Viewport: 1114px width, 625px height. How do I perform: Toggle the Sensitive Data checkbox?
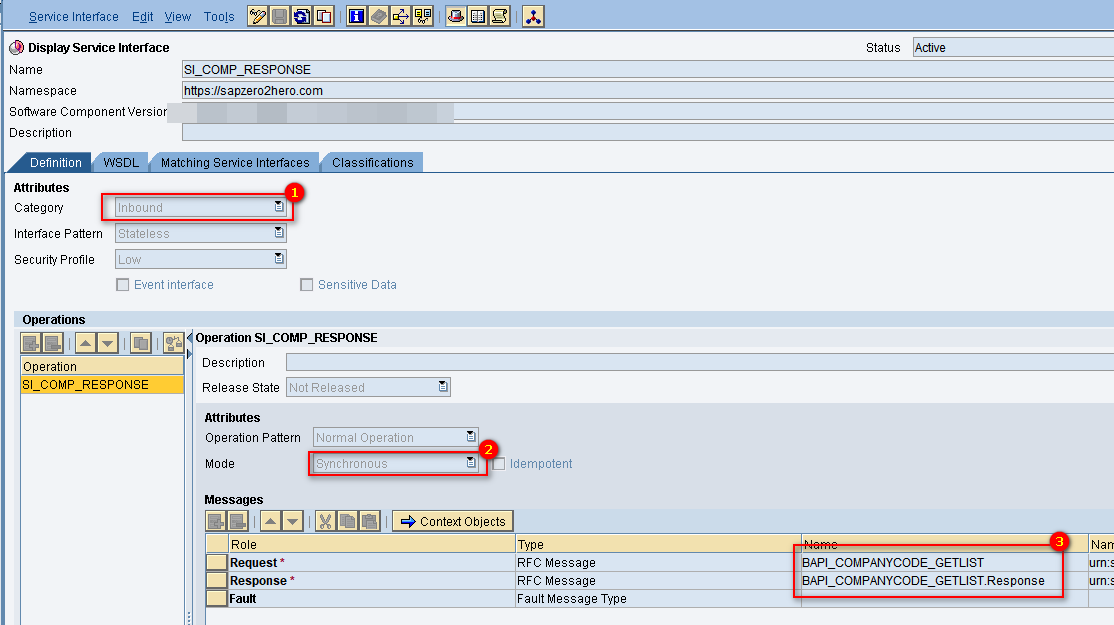[307, 285]
